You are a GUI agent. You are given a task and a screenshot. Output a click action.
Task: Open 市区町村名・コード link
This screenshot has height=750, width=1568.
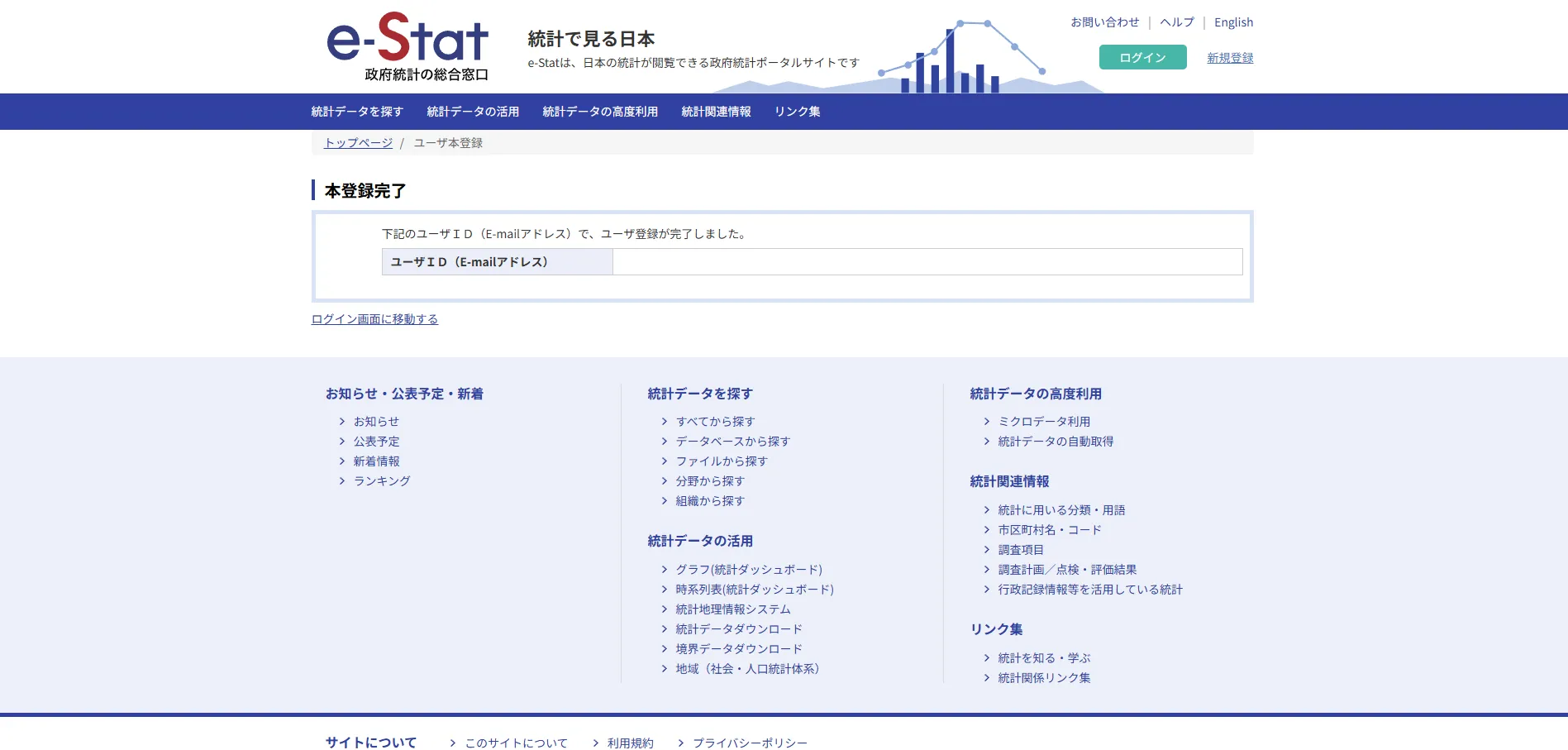1049,530
